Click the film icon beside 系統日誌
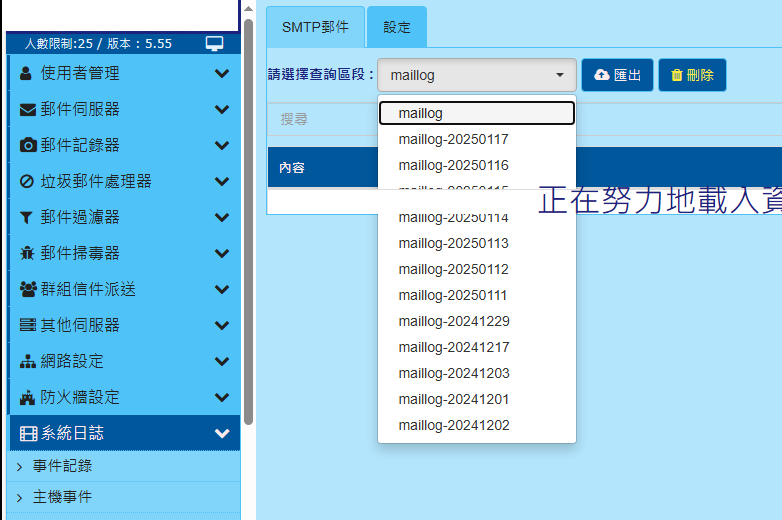Viewport: 782px width, 520px height. click(28, 433)
